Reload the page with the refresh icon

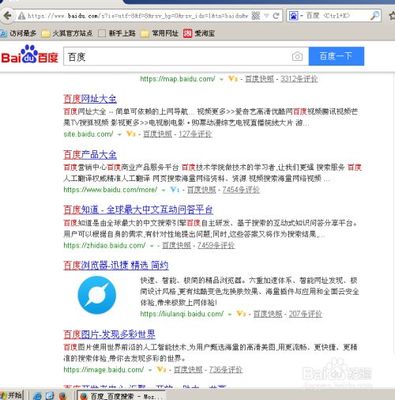(x=276, y=15)
